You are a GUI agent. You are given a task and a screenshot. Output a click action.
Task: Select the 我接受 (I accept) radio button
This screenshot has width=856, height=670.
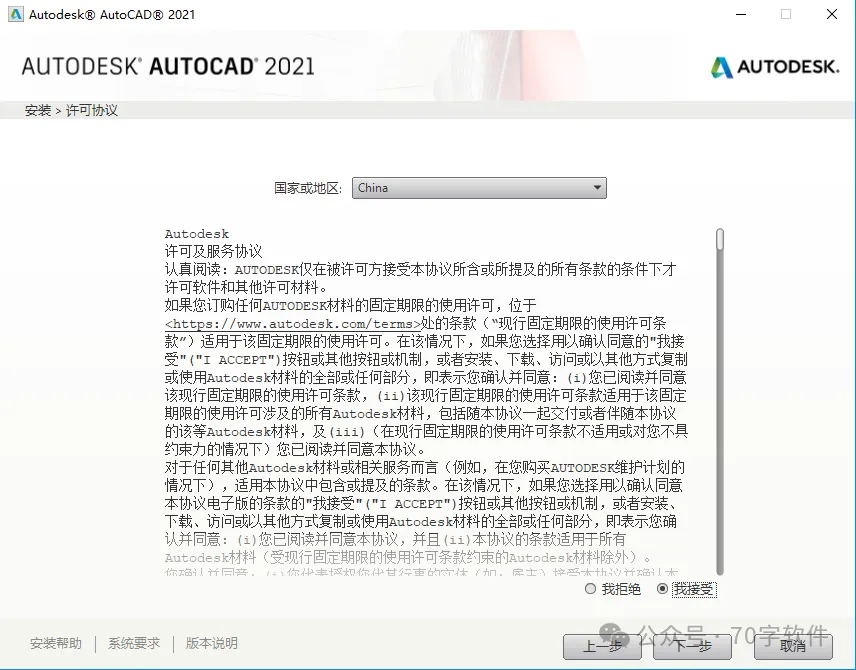(662, 589)
